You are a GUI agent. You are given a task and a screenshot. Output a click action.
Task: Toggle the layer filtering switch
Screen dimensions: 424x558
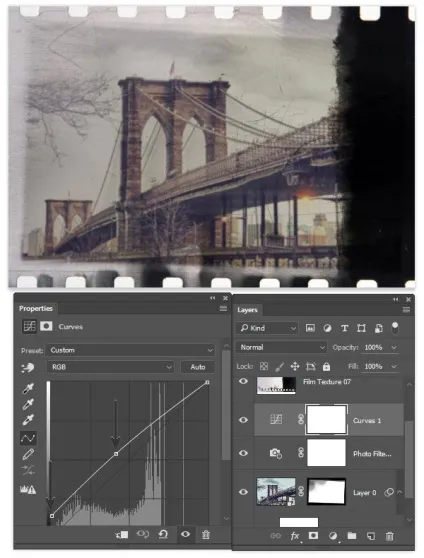[395, 328]
